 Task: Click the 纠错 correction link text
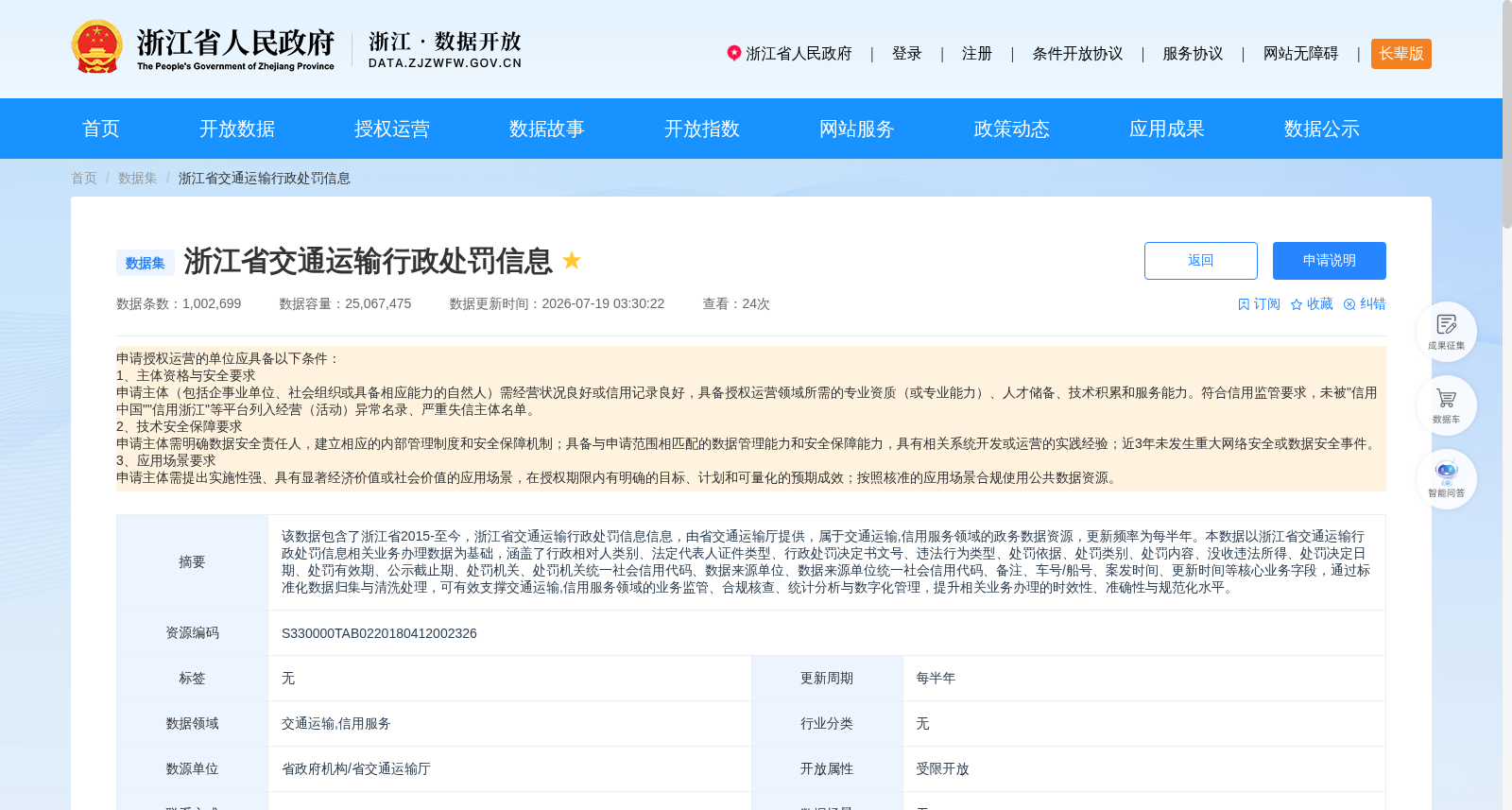(1372, 304)
